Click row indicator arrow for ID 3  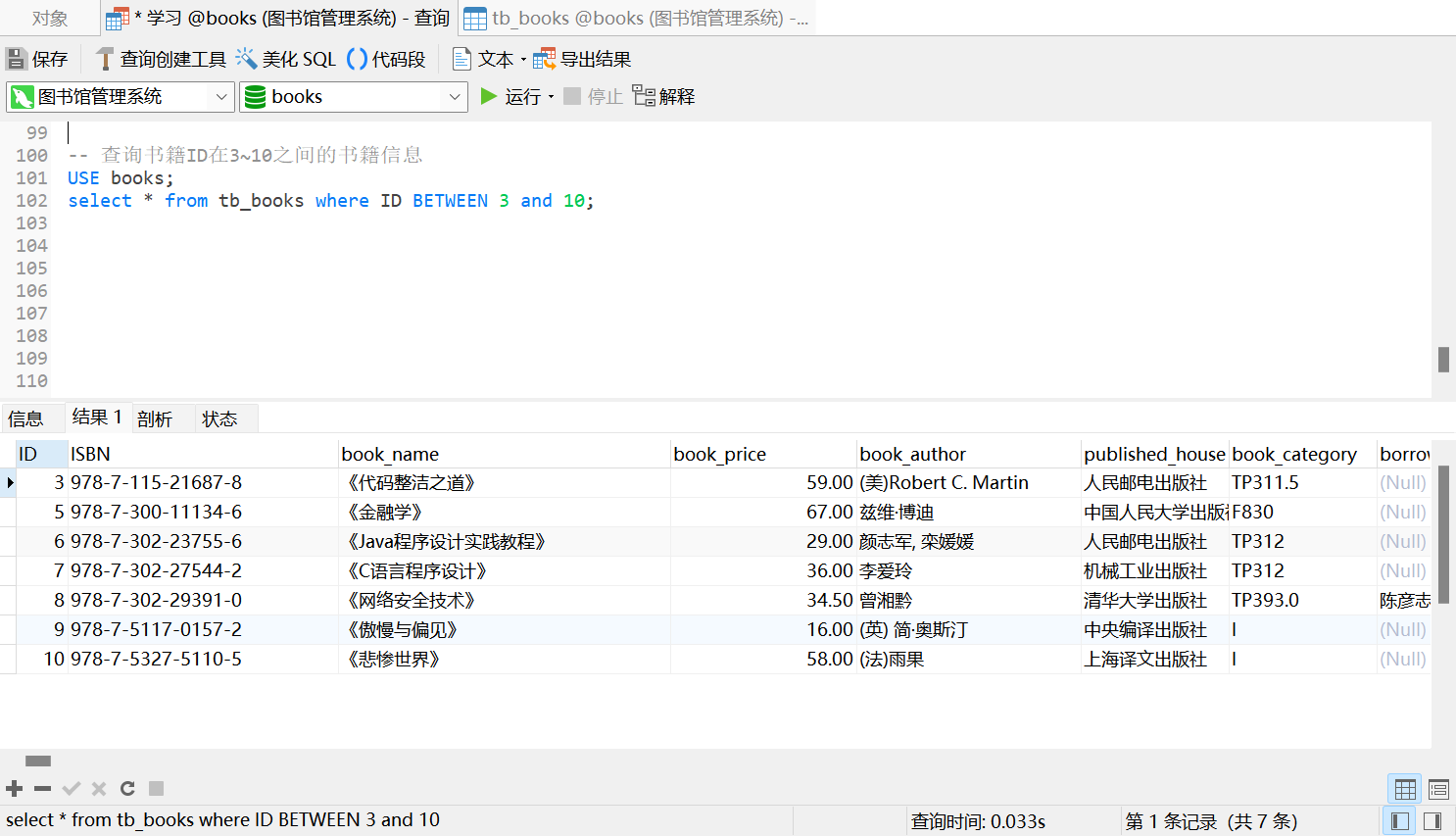(9, 482)
